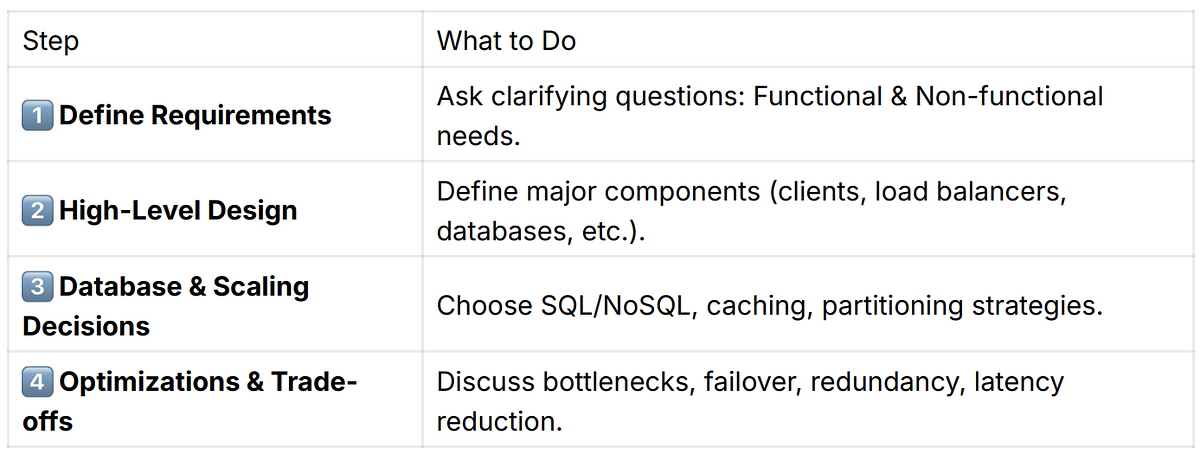Select the 'Step' column header
The image size is (1200, 452).
click(x=51, y=41)
